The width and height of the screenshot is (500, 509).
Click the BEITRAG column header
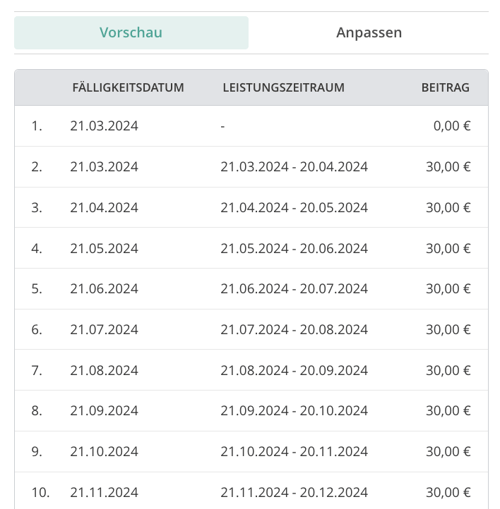[x=445, y=88]
